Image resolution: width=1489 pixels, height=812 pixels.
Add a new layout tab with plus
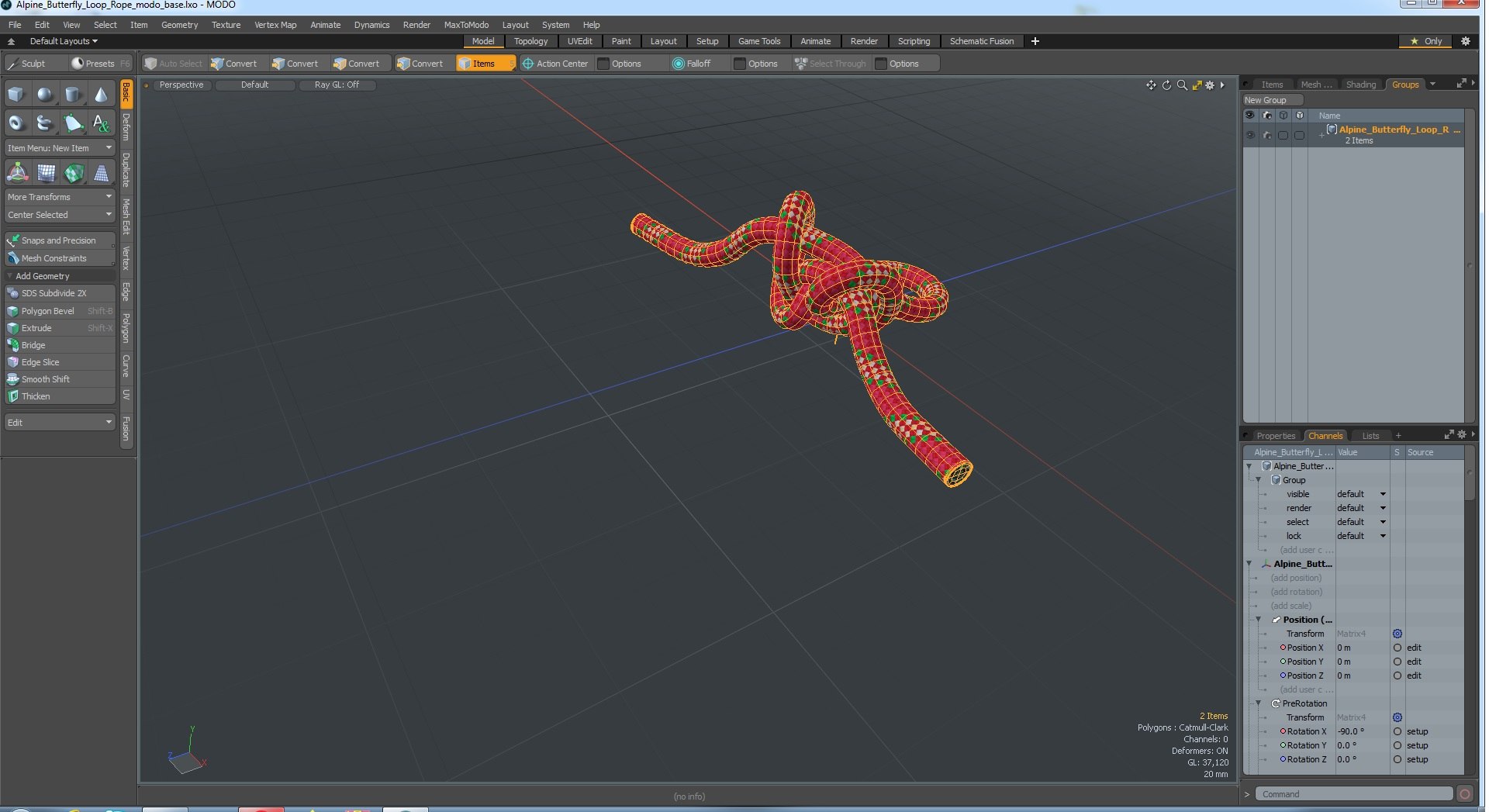tap(1035, 41)
